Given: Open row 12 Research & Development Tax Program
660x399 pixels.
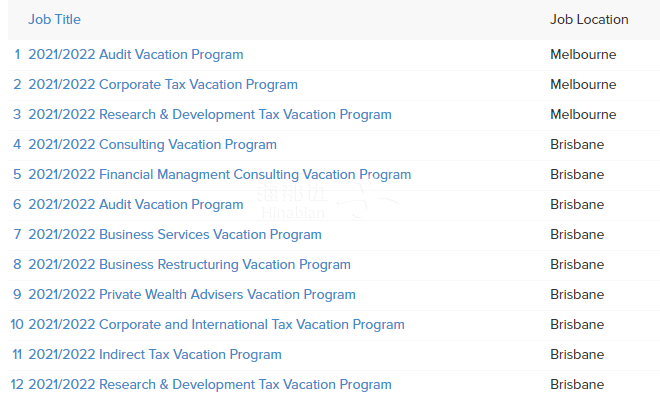Looking at the screenshot, I should [x=210, y=384].
